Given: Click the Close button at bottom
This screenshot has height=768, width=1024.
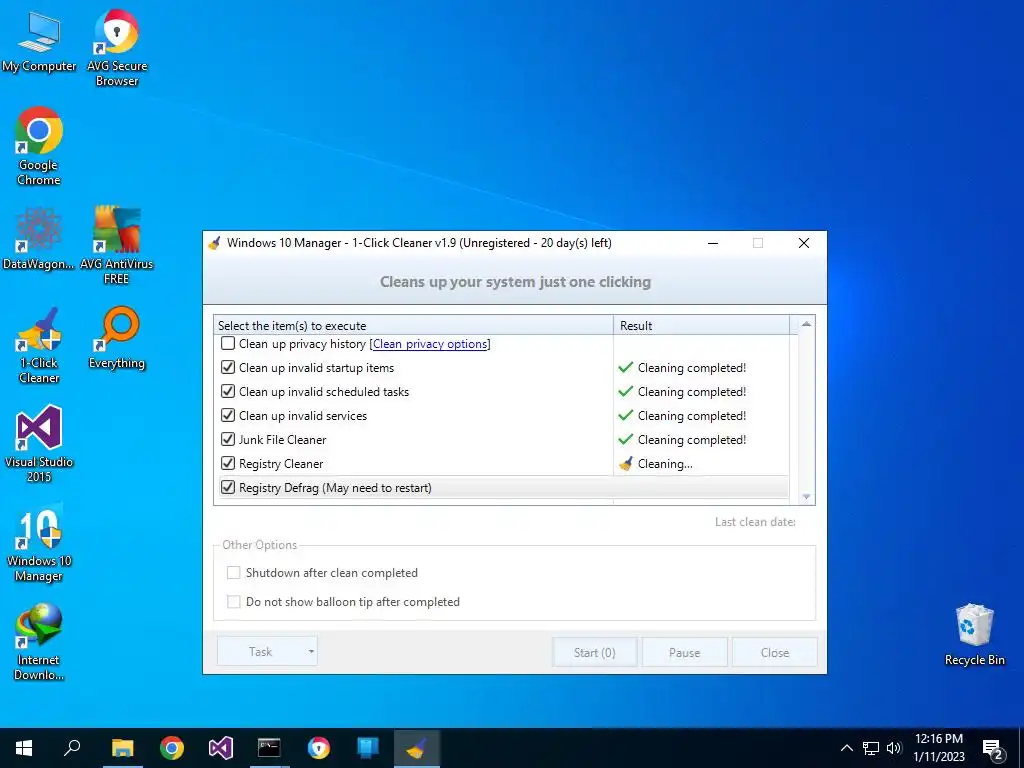Looking at the screenshot, I should 775,652.
